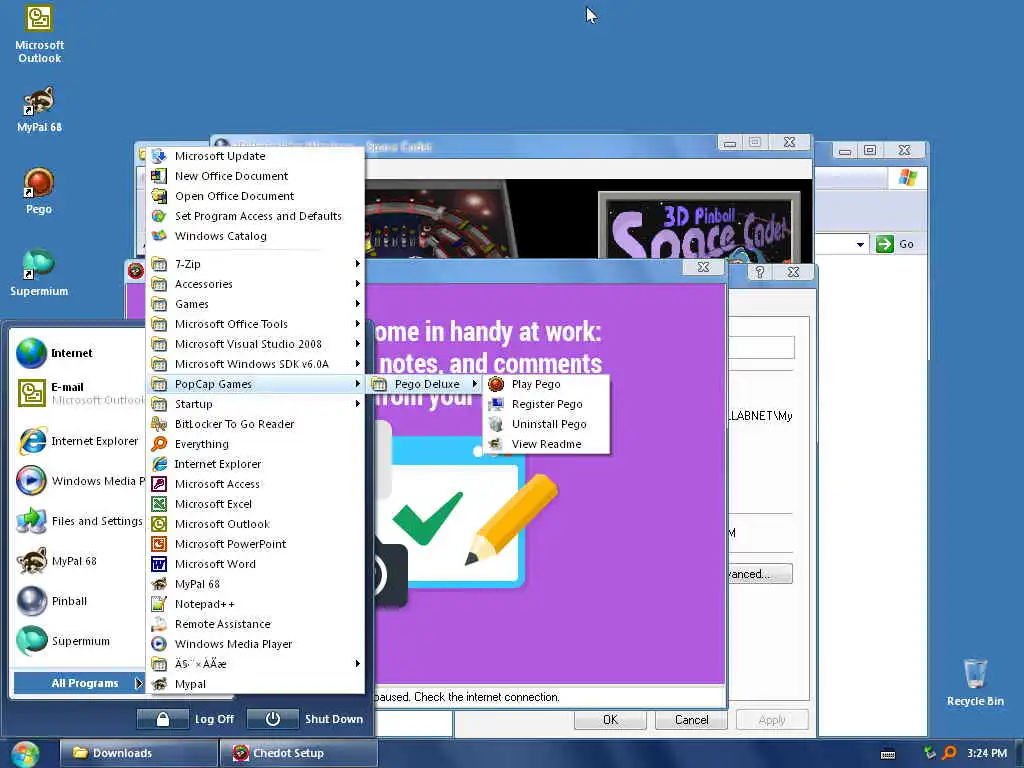Screen dimensions: 1024x768
Task: Click the Microsoft PowerPoint icon
Action: 159,544
